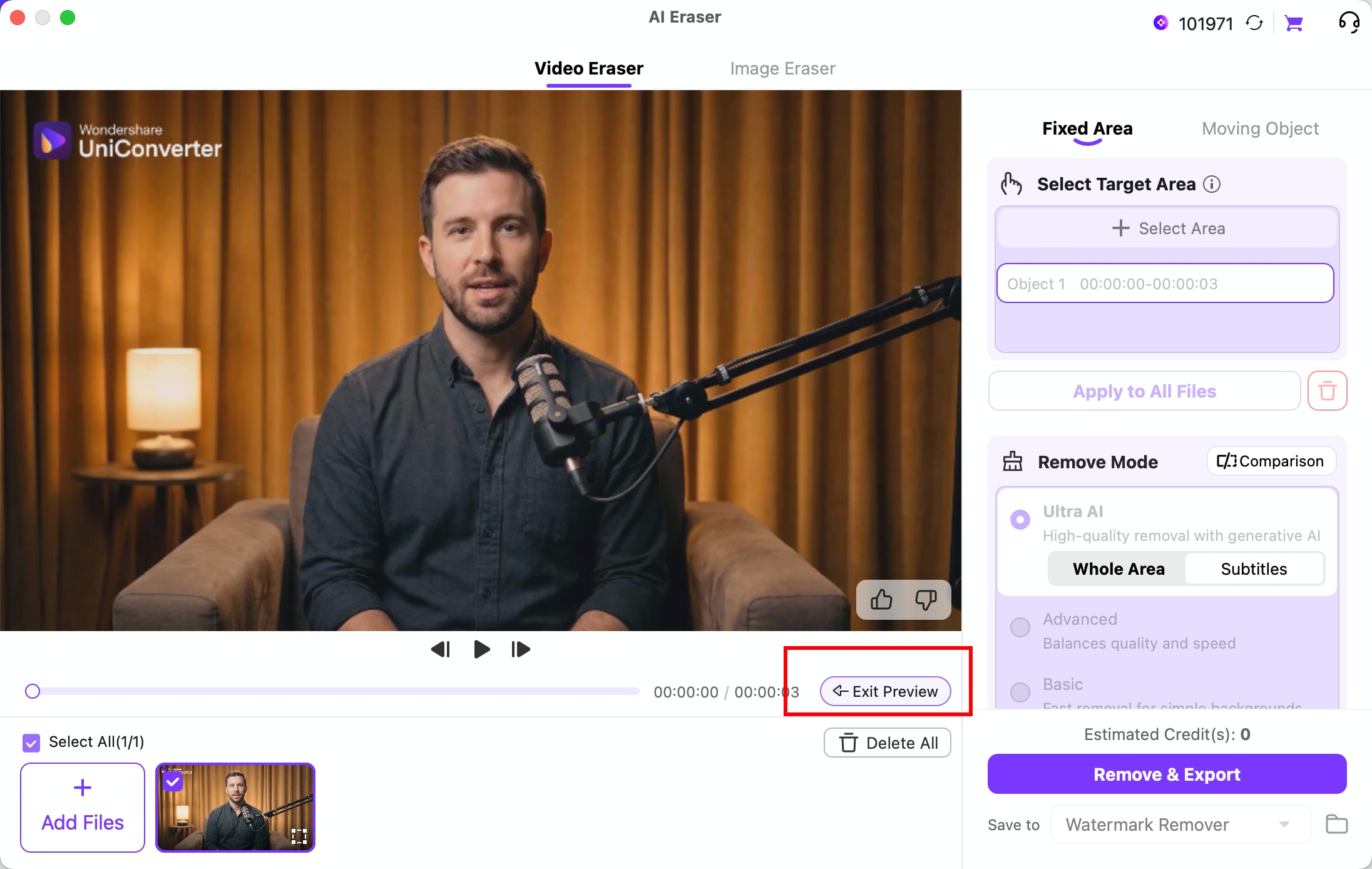
Task: Click the Remove & Export button
Action: (x=1167, y=774)
